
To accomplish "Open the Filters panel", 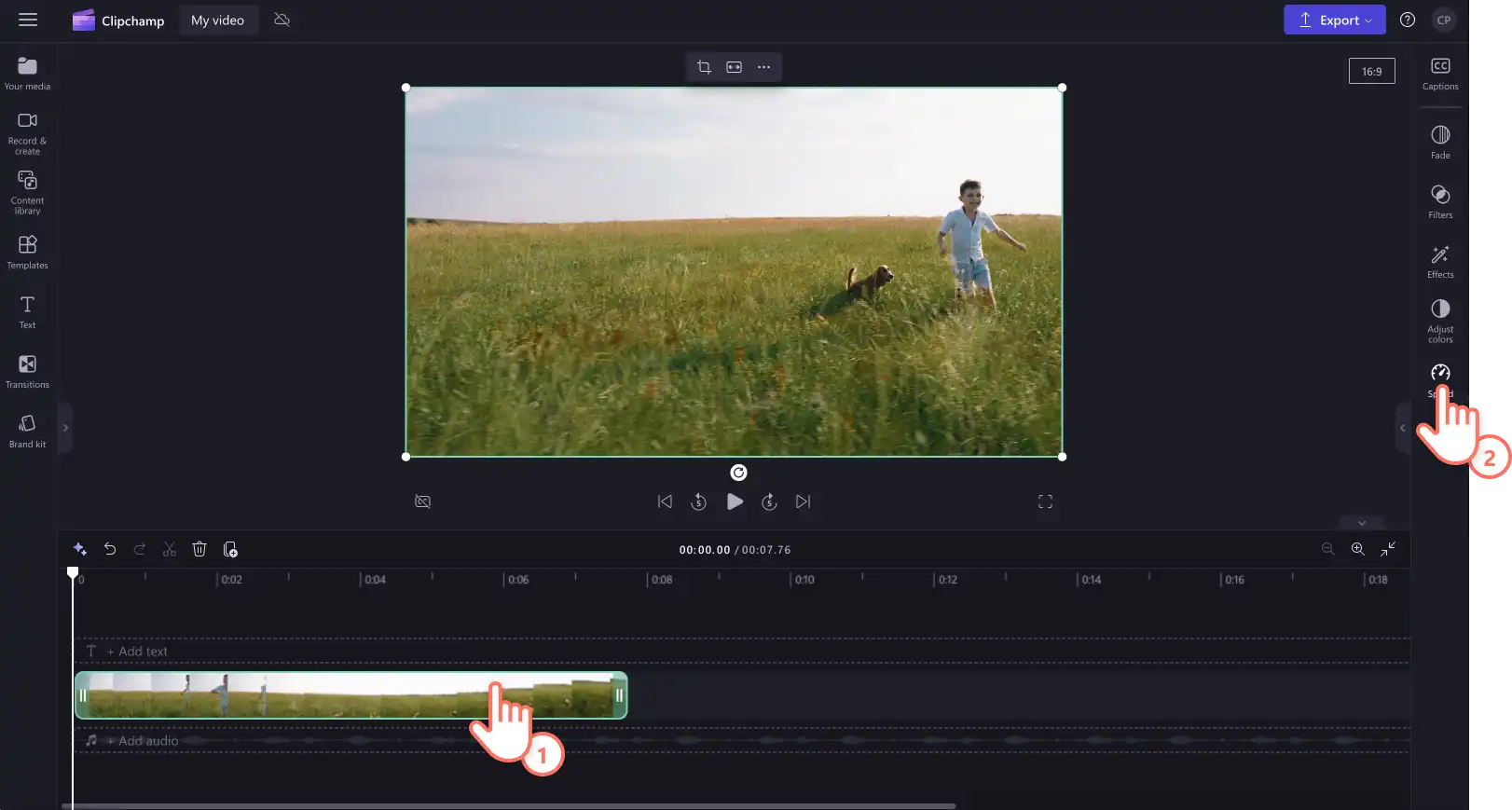I will pyautogui.click(x=1439, y=201).
